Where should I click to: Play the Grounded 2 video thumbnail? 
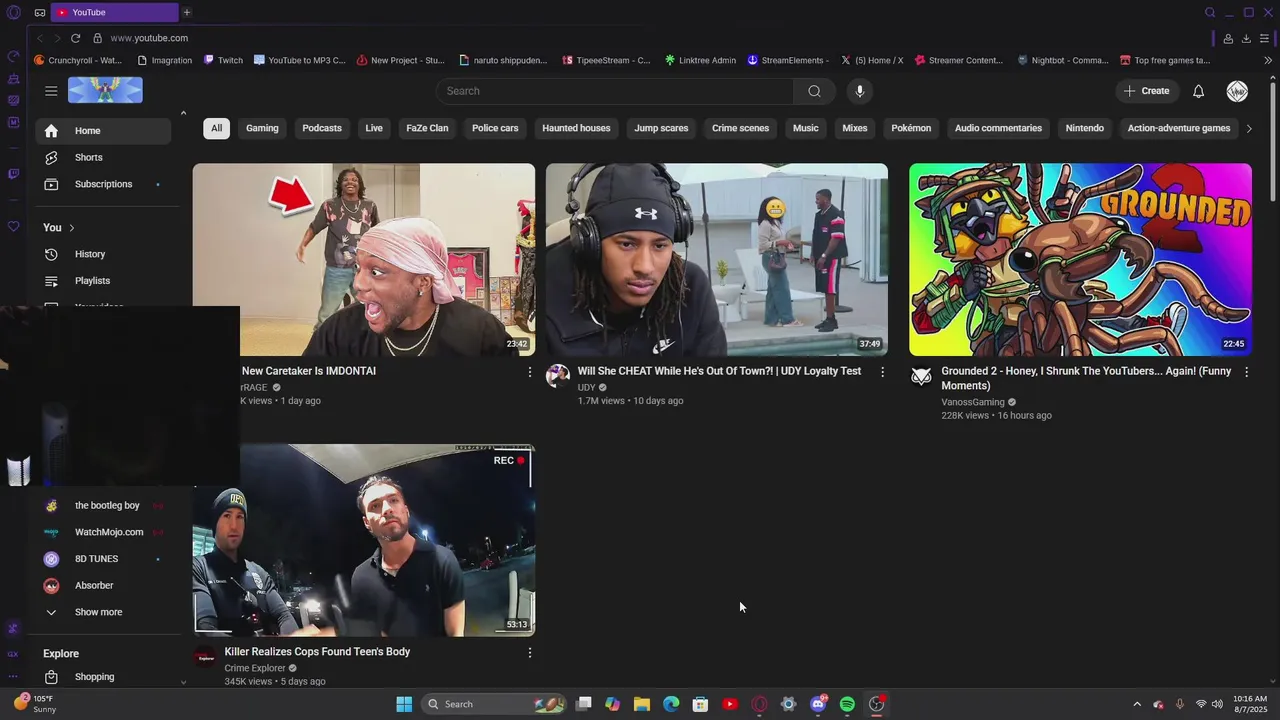tap(1080, 260)
